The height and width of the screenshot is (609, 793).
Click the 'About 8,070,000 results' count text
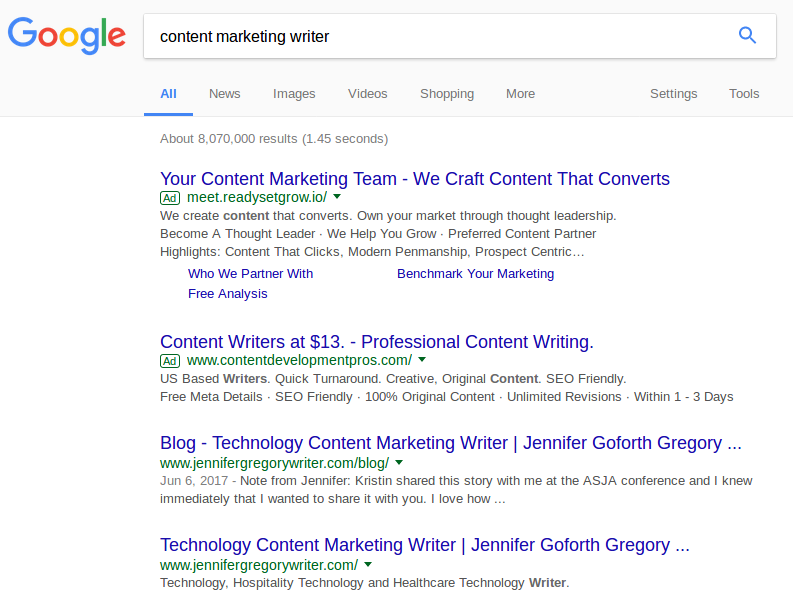[x=274, y=139]
